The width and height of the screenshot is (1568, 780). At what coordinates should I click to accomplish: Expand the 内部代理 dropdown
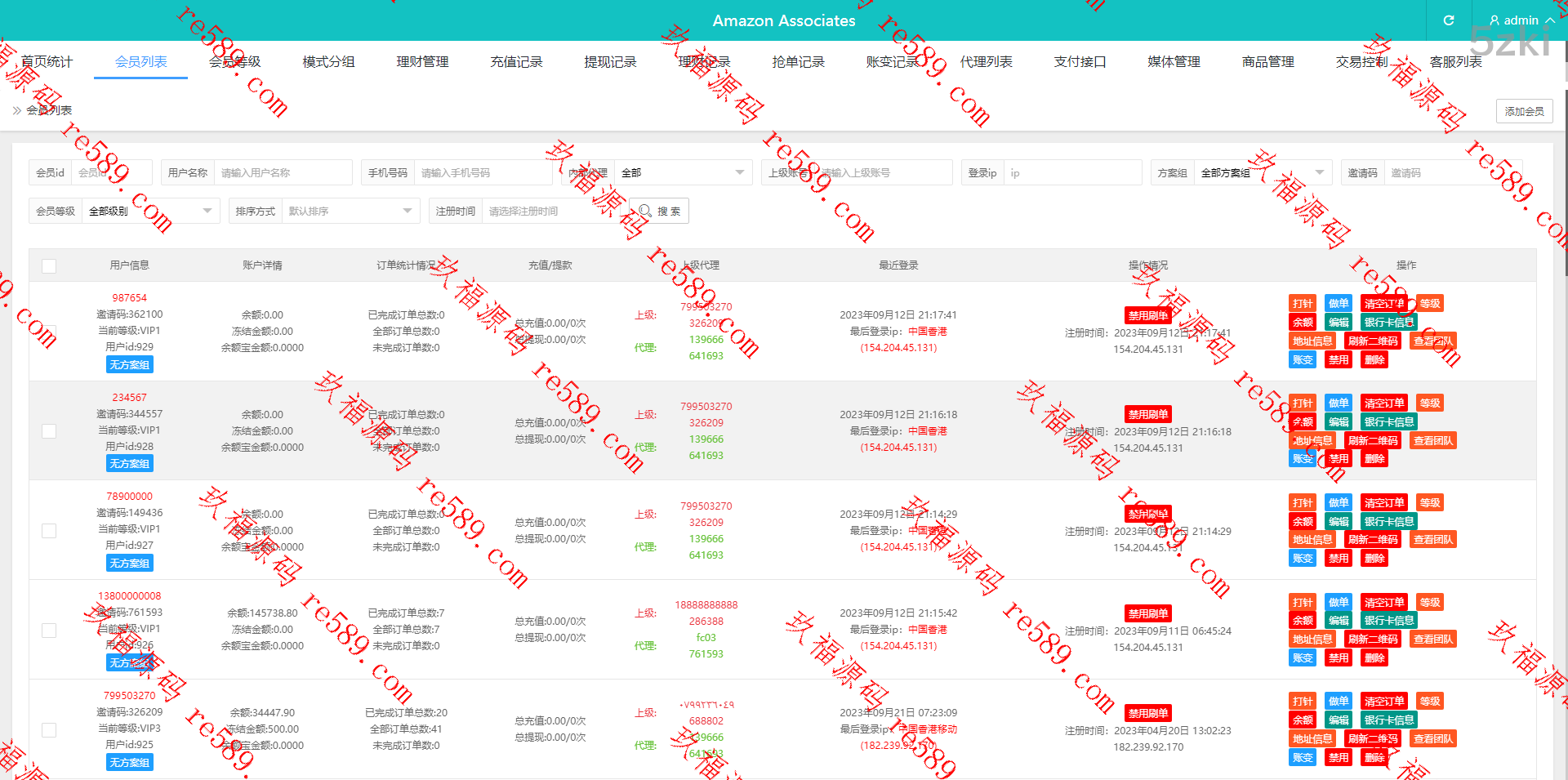682,173
